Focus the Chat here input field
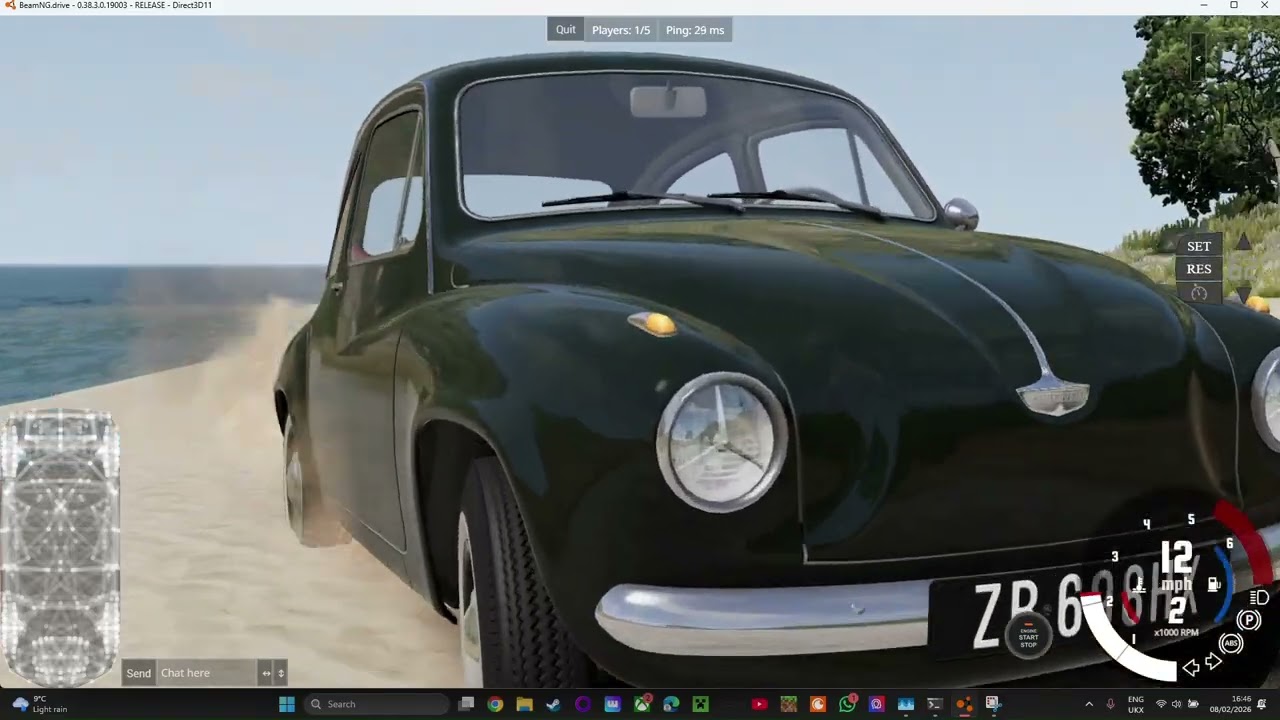The height and width of the screenshot is (720, 1280). [x=207, y=673]
